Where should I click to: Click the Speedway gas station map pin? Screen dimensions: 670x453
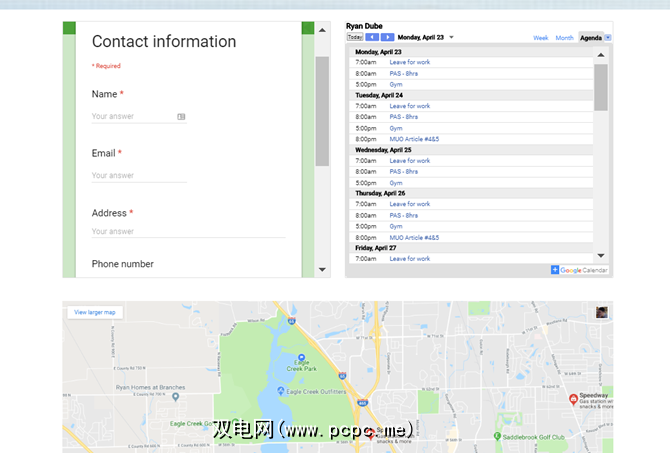pos(573,399)
